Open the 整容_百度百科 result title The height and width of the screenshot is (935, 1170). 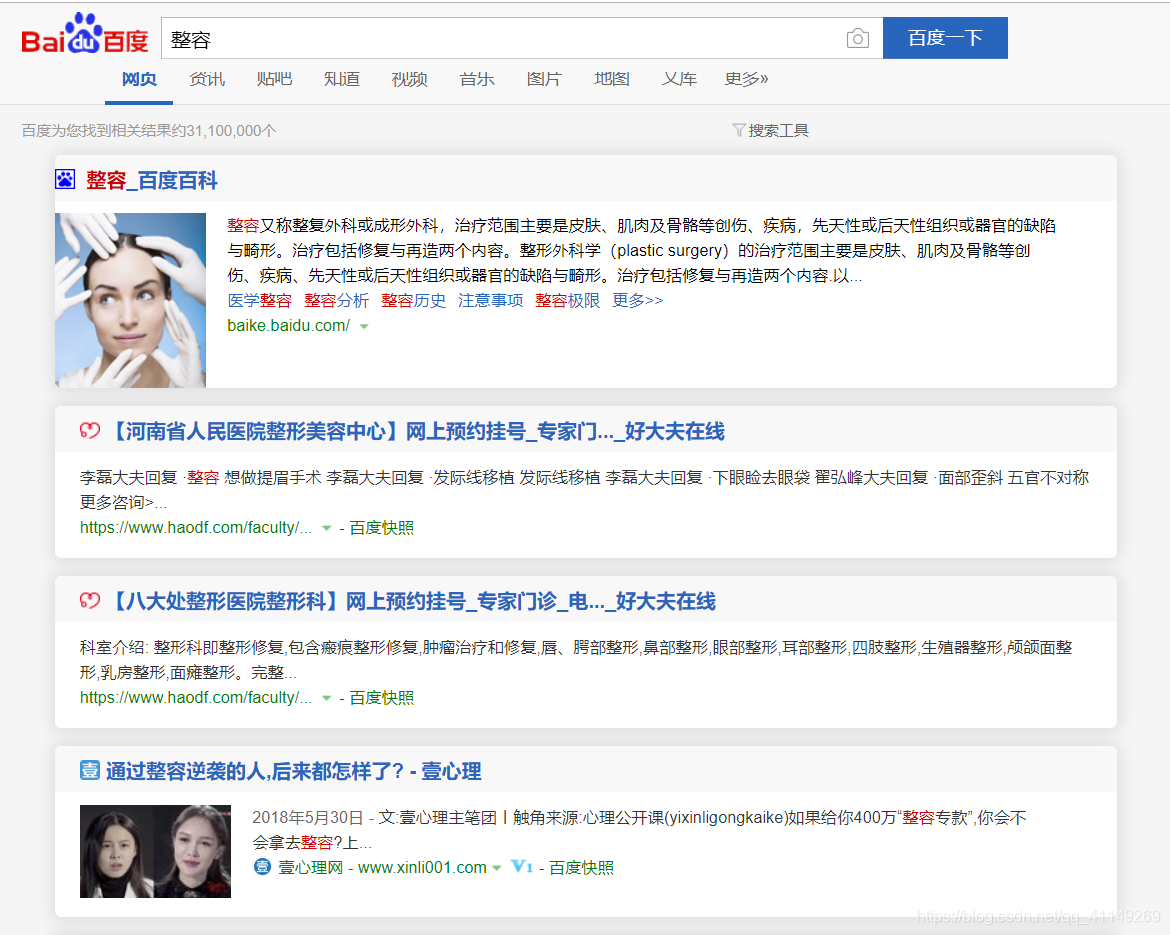click(x=151, y=180)
